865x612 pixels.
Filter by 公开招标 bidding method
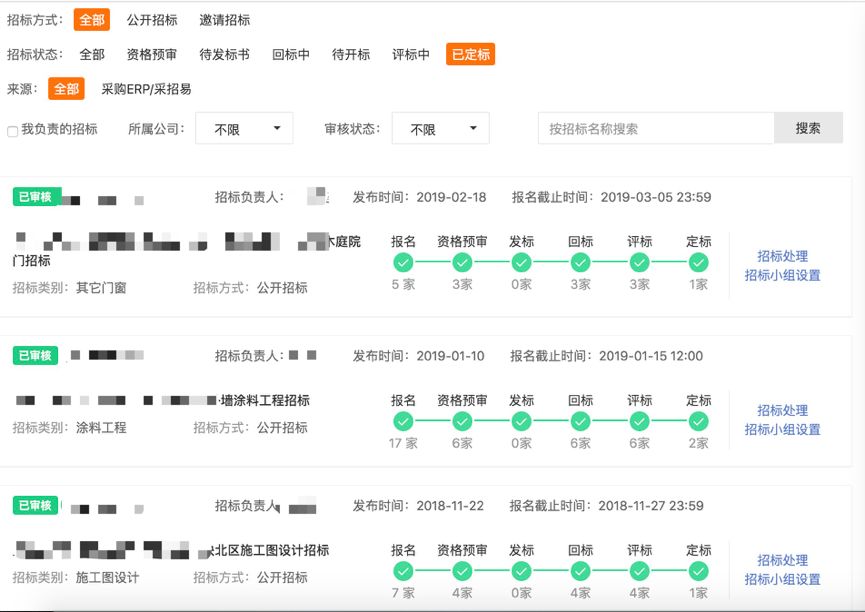[152, 20]
